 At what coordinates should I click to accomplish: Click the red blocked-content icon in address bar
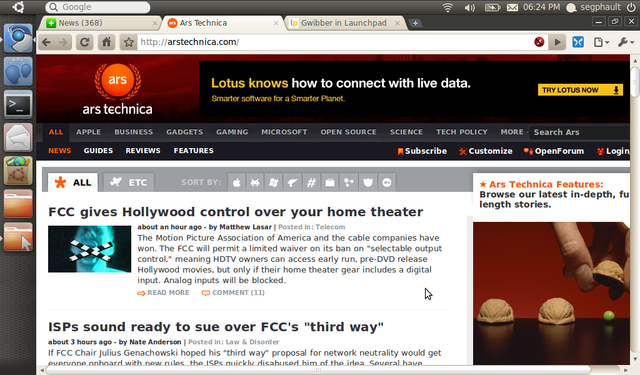coord(539,42)
